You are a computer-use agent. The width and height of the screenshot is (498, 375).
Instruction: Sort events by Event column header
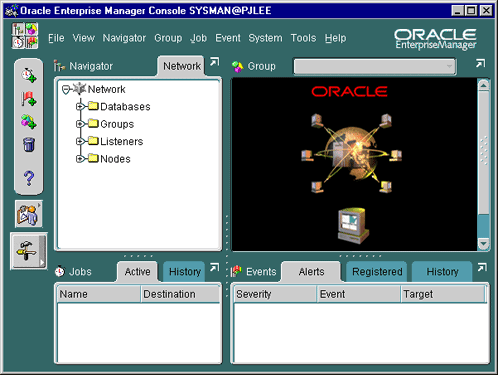click(x=359, y=294)
